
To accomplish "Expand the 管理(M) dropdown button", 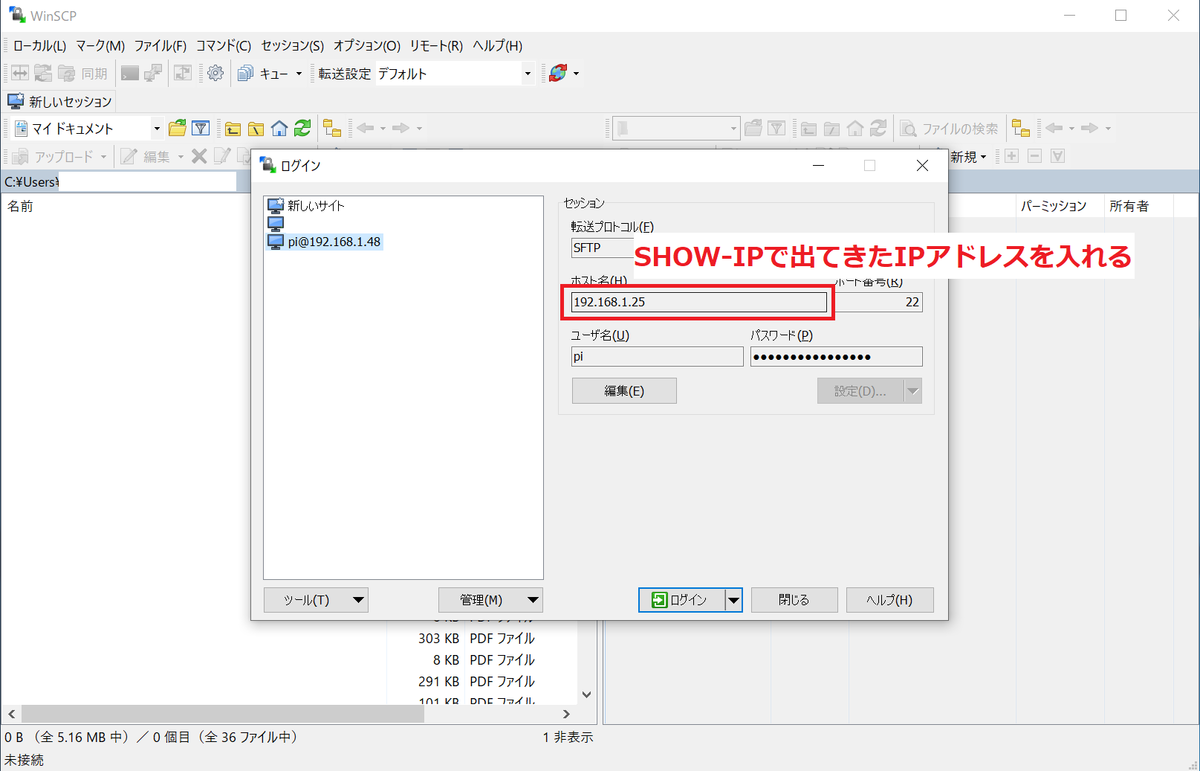I will pos(490,600).
